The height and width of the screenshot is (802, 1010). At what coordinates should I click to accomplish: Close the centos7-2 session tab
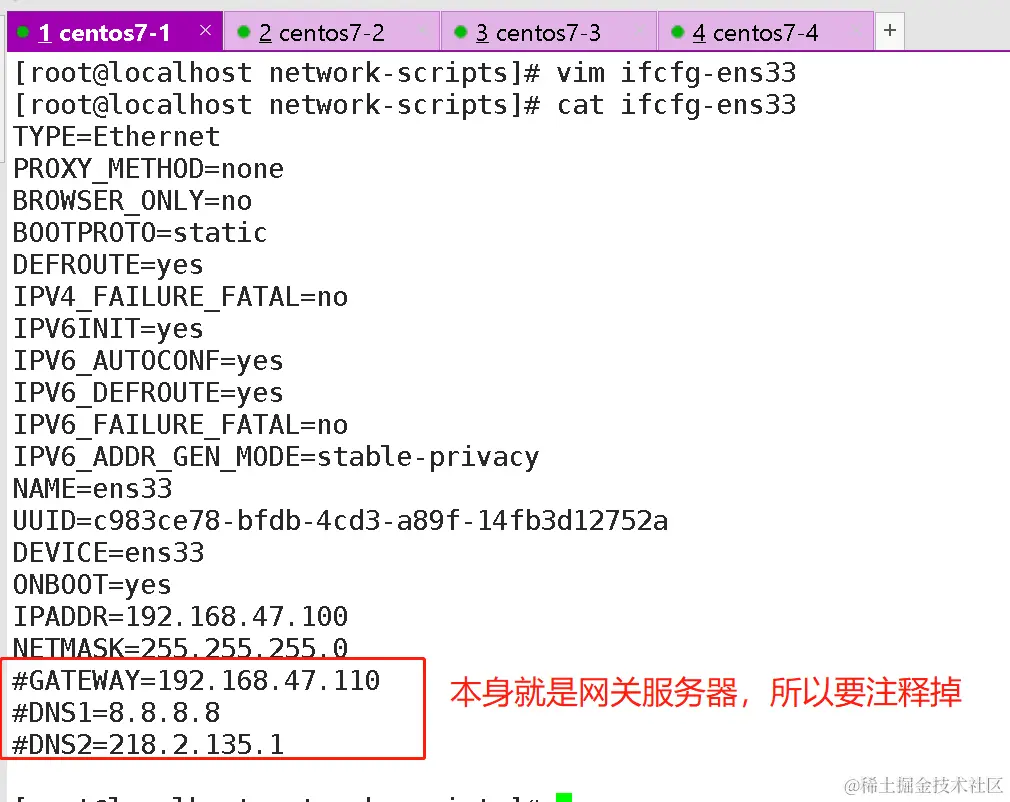coord(423,30)
